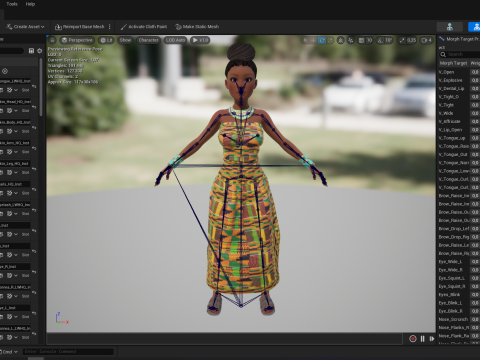Choose the translate gizmo tool
Image resolution: width=480 pixels, height=360 pixels.
point(313,40)
